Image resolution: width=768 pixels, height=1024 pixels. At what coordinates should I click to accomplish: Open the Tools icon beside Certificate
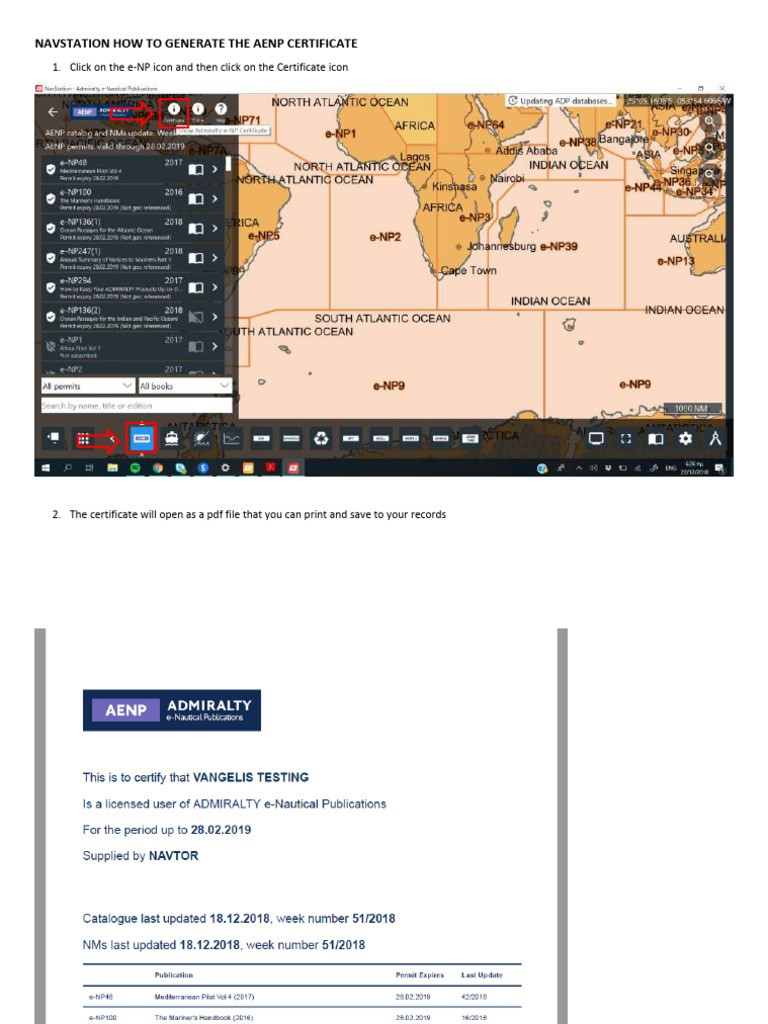(198, 109)
